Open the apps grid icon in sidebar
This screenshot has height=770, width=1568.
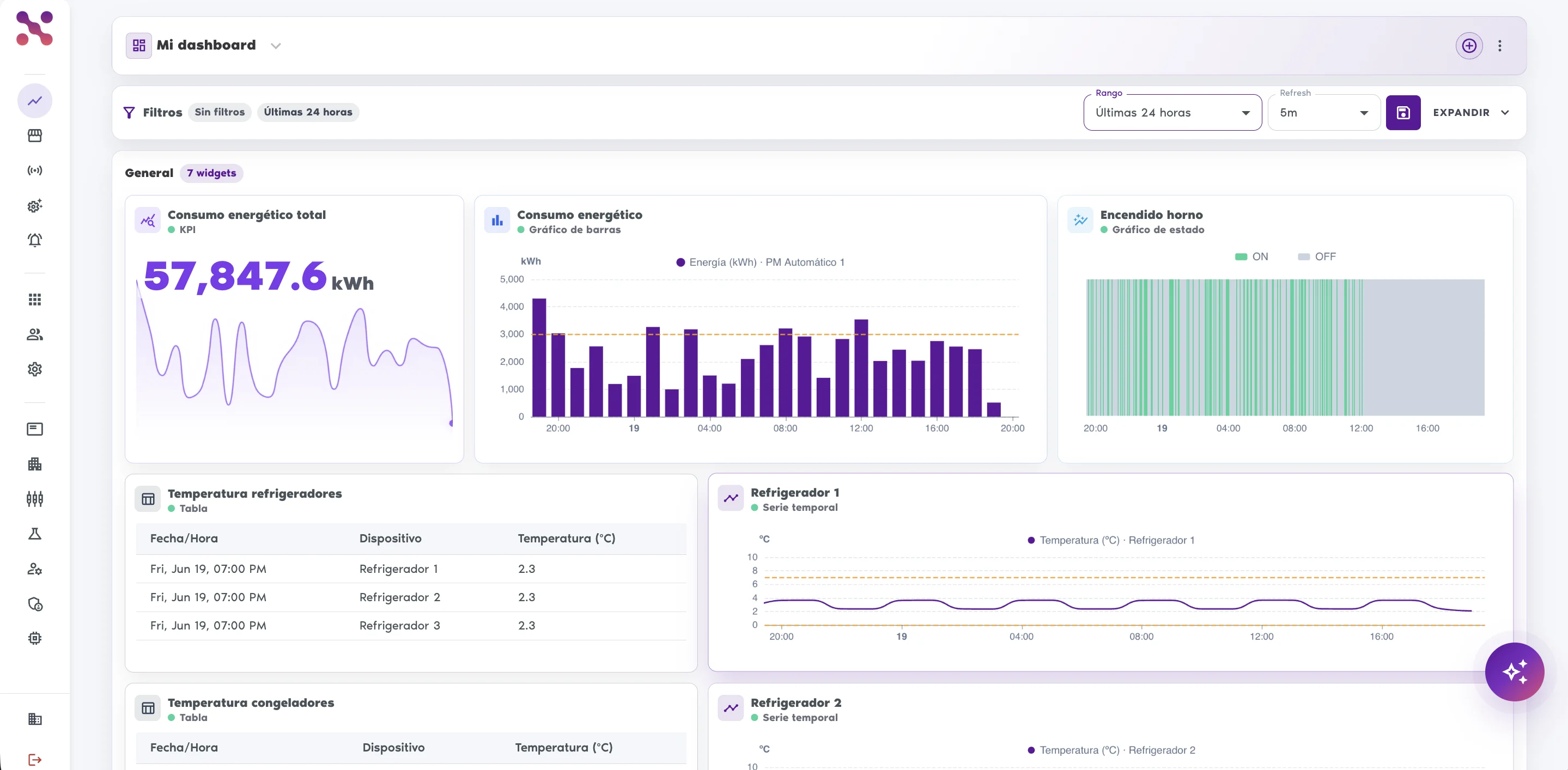click(x=35, y=300)
